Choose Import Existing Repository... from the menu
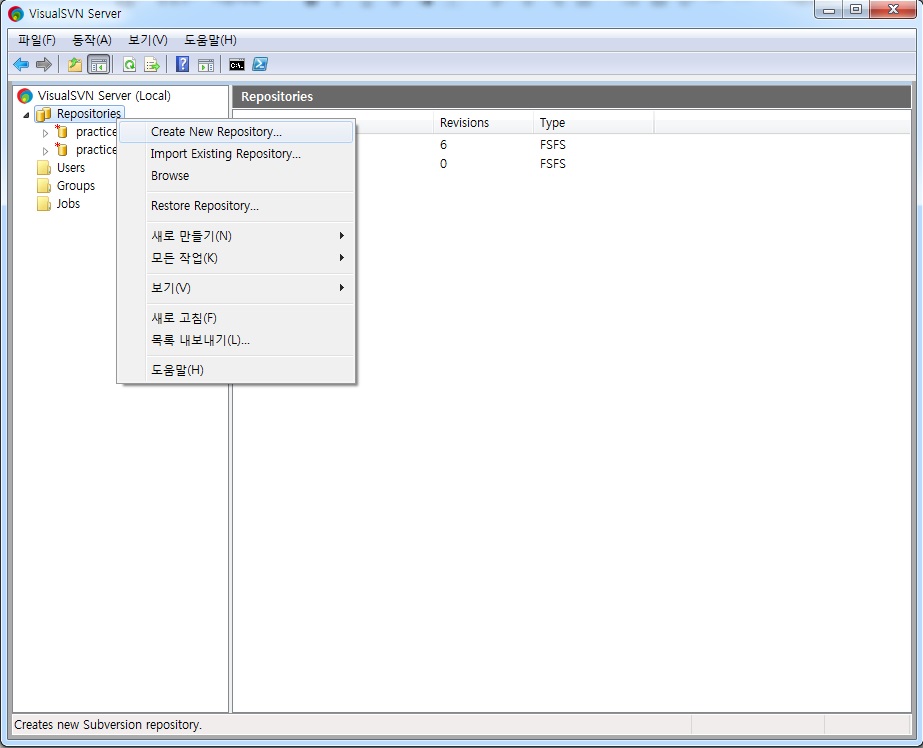The height and width of the screenshot is (748, 923). pos(236,154)
